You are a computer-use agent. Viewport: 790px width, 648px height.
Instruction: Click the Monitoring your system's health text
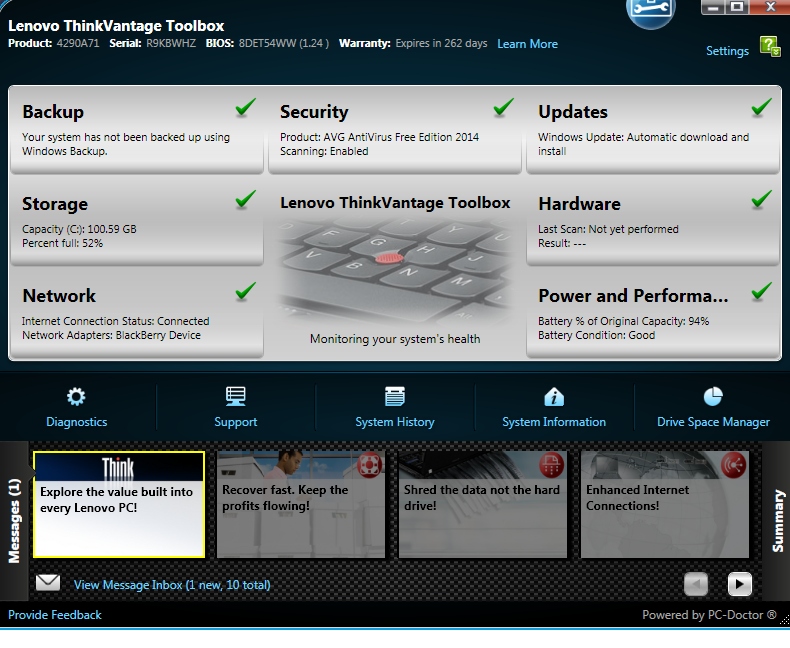395,339
